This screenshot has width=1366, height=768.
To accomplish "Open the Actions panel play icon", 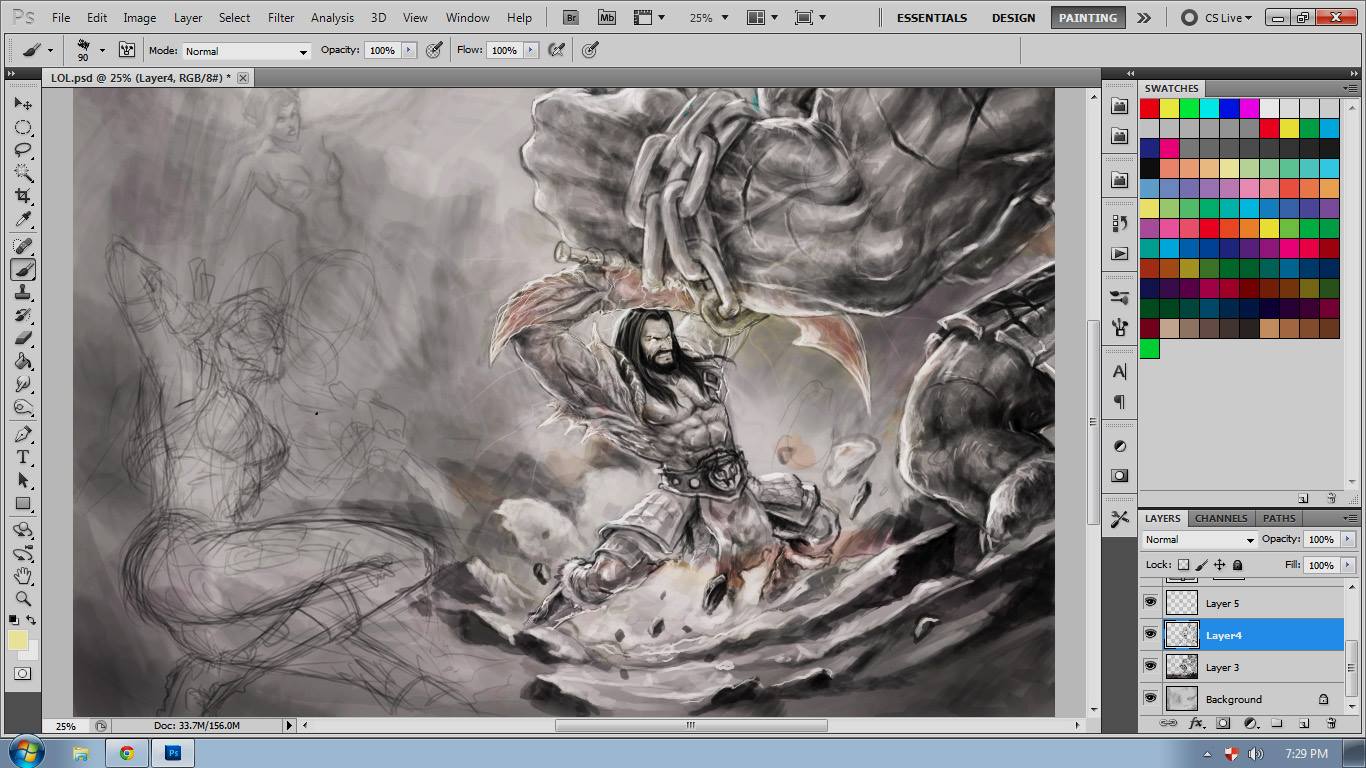I will pos(1120,254).
